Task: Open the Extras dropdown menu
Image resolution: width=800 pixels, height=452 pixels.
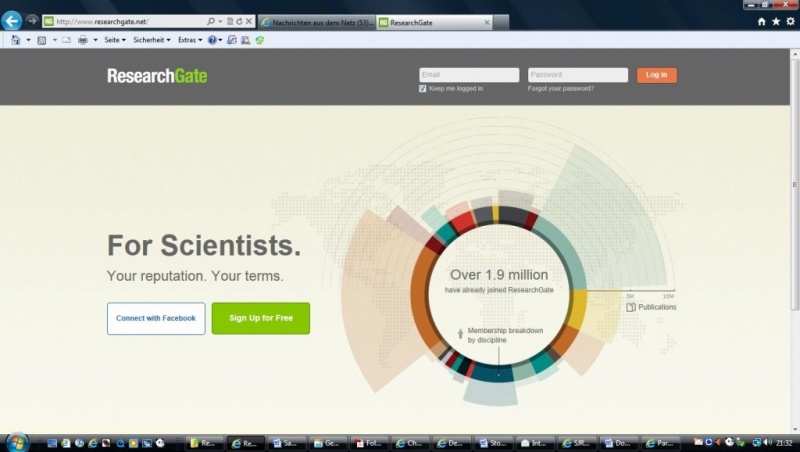Action: [190, 40]
